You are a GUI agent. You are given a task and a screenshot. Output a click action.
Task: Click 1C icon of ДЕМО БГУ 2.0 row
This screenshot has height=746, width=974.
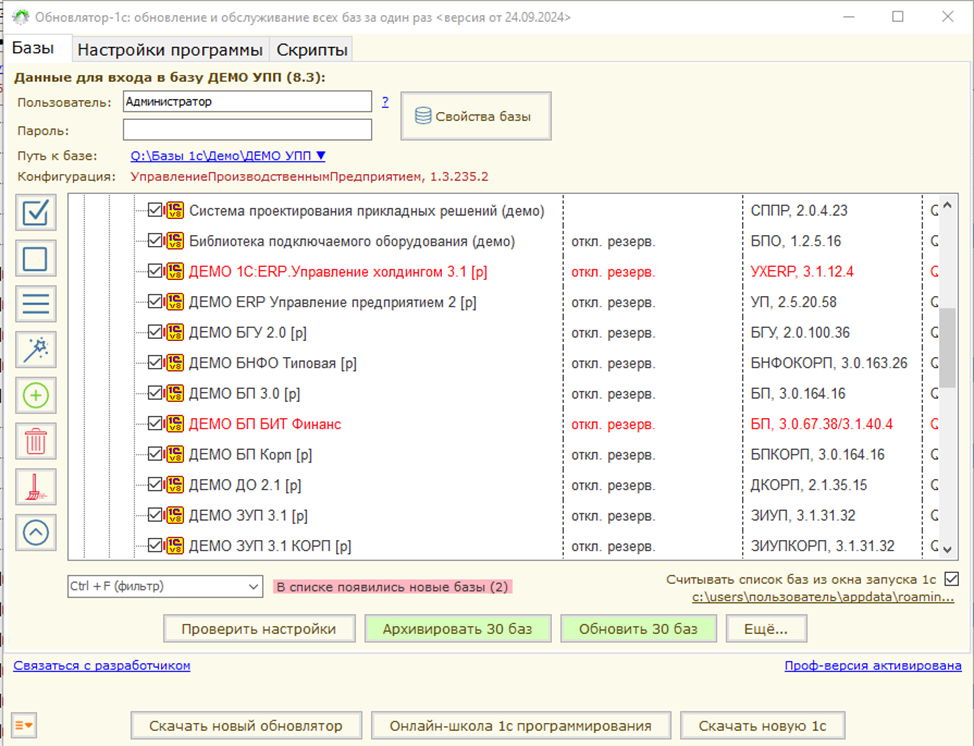175,332
